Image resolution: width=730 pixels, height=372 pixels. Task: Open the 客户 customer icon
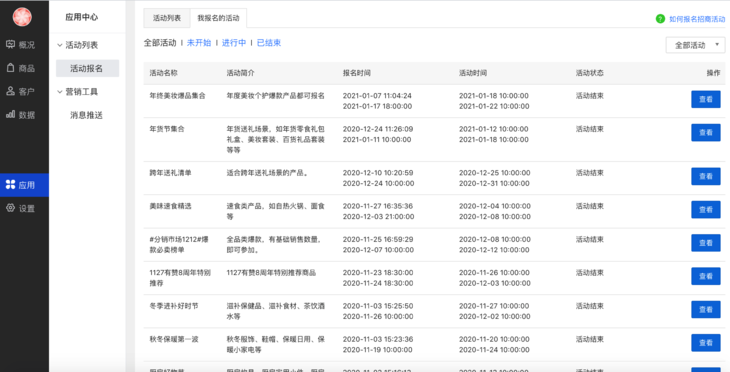coord(10,91)
